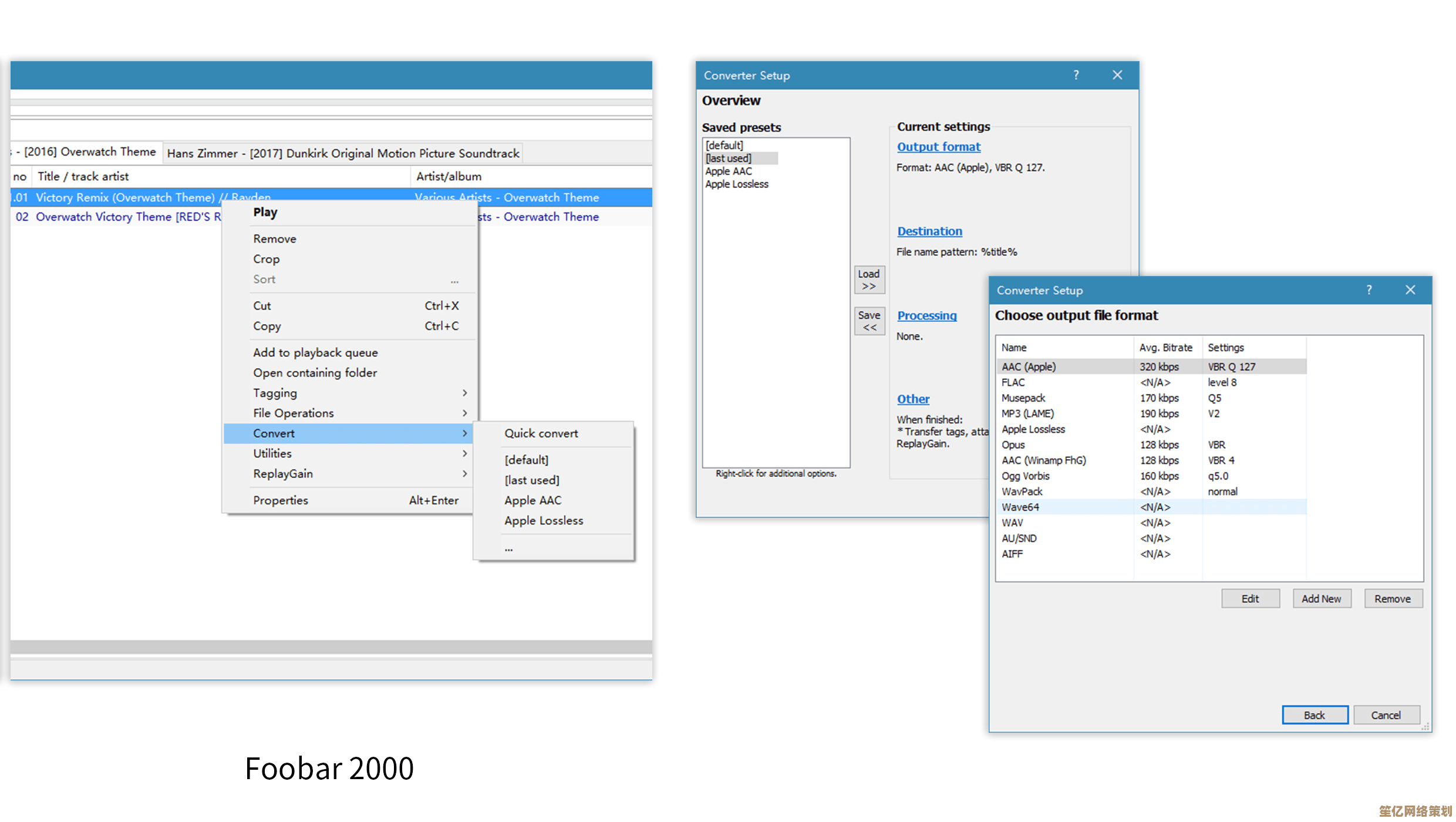Select WavPack format row
This screenshot has height=822, width=1456.
[x=1151, y=492]
